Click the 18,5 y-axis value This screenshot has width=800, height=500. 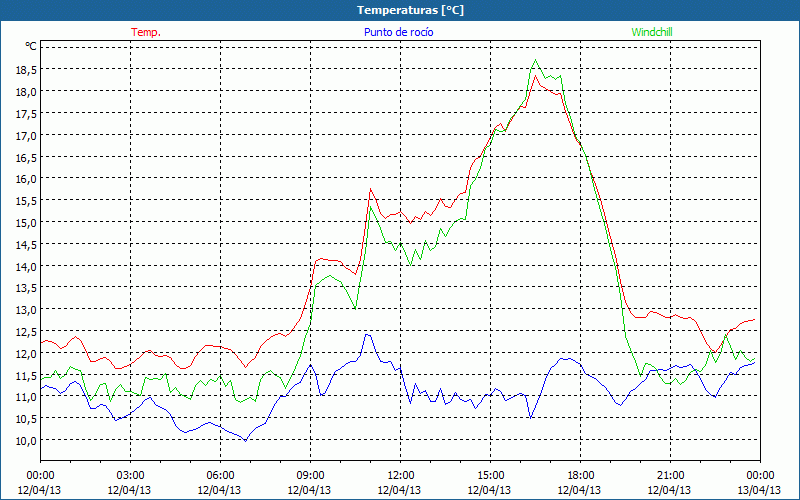tap(26, 70)
